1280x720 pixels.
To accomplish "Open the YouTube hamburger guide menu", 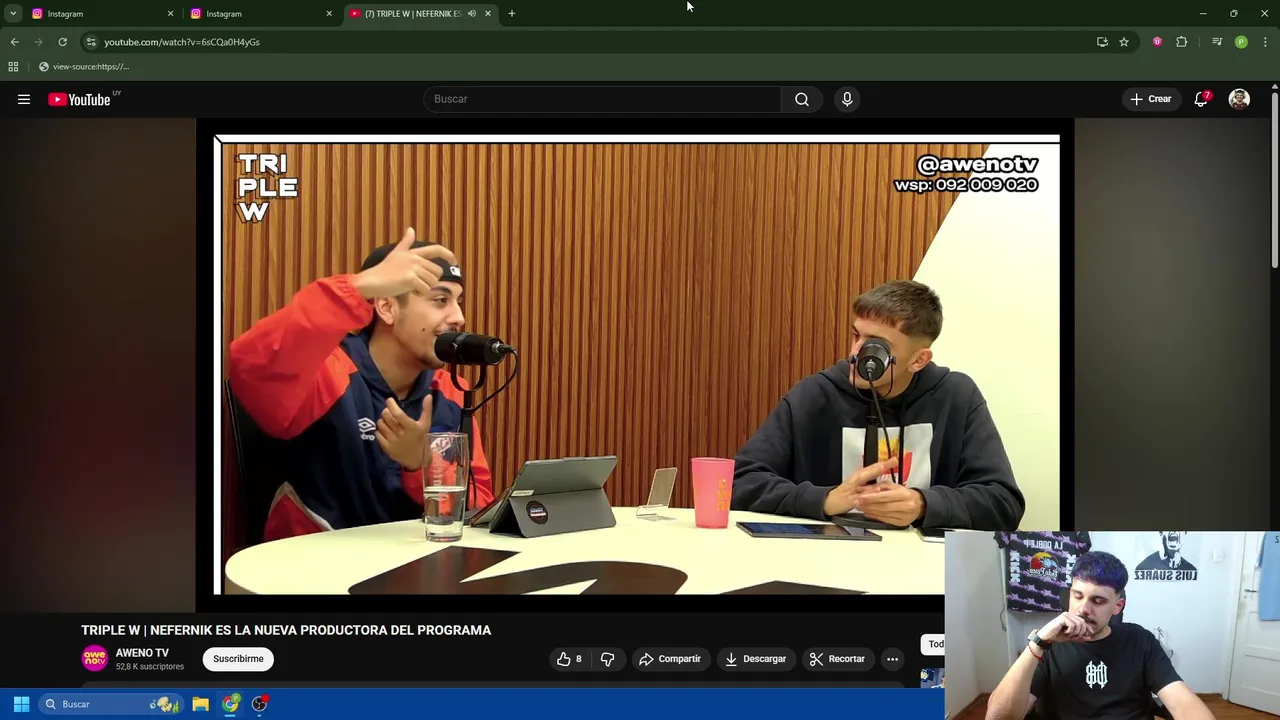I will [24, 99].
